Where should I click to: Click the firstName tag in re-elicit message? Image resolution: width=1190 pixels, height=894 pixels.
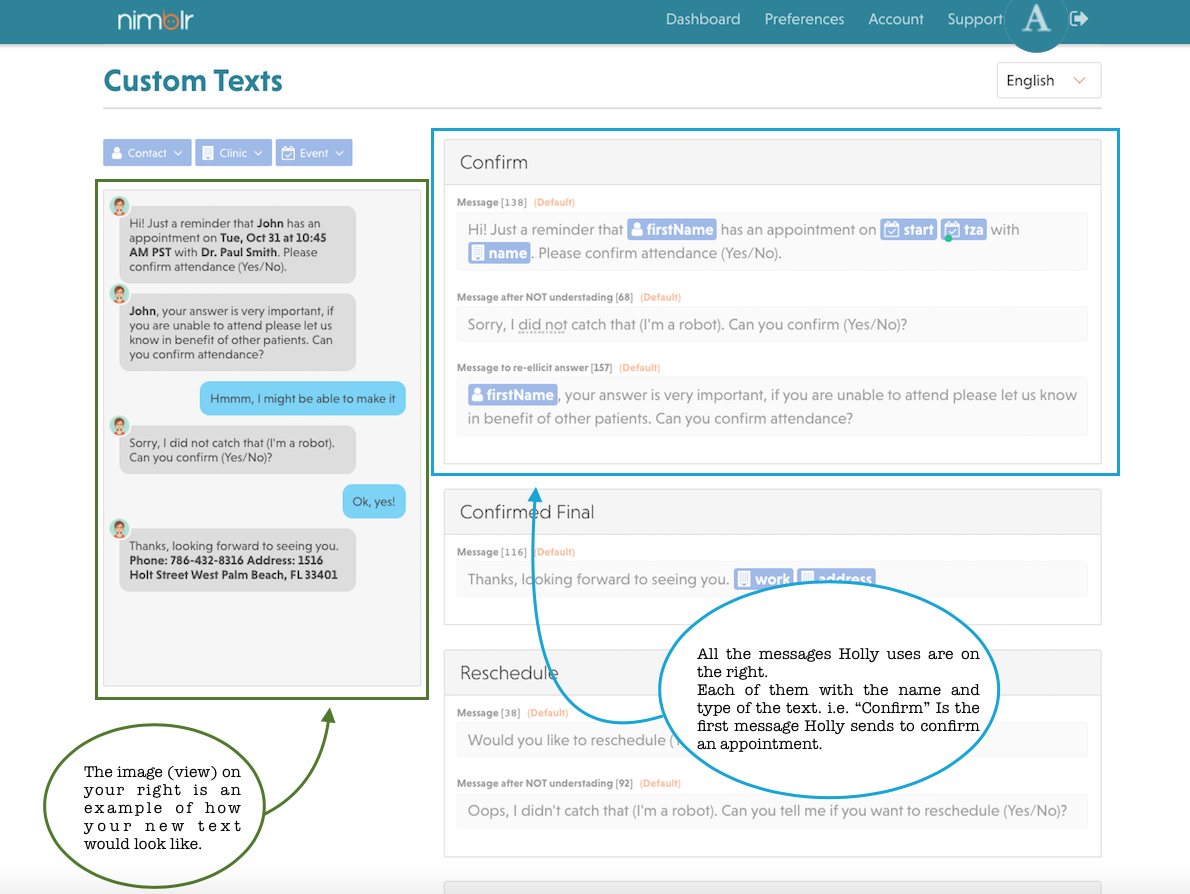(x=512, y=395)
